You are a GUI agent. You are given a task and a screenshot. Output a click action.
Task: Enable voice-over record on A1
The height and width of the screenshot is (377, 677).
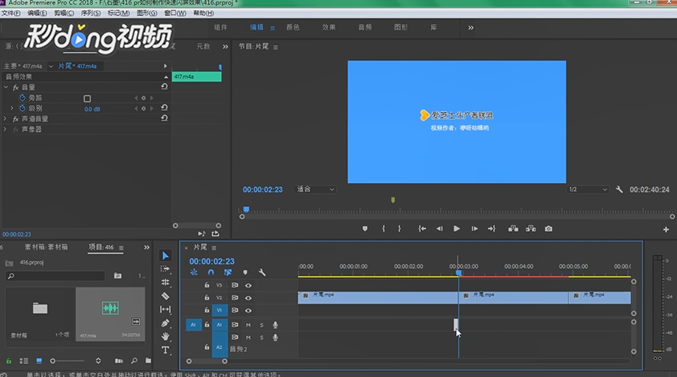pyautogui.click(x=275, y=325)
